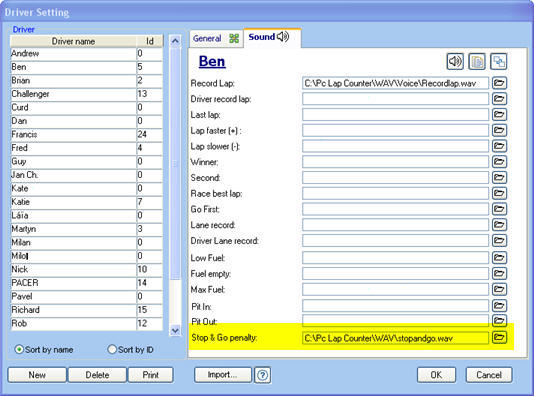Click the duplicate windows icon at top right

click(499, 62)
